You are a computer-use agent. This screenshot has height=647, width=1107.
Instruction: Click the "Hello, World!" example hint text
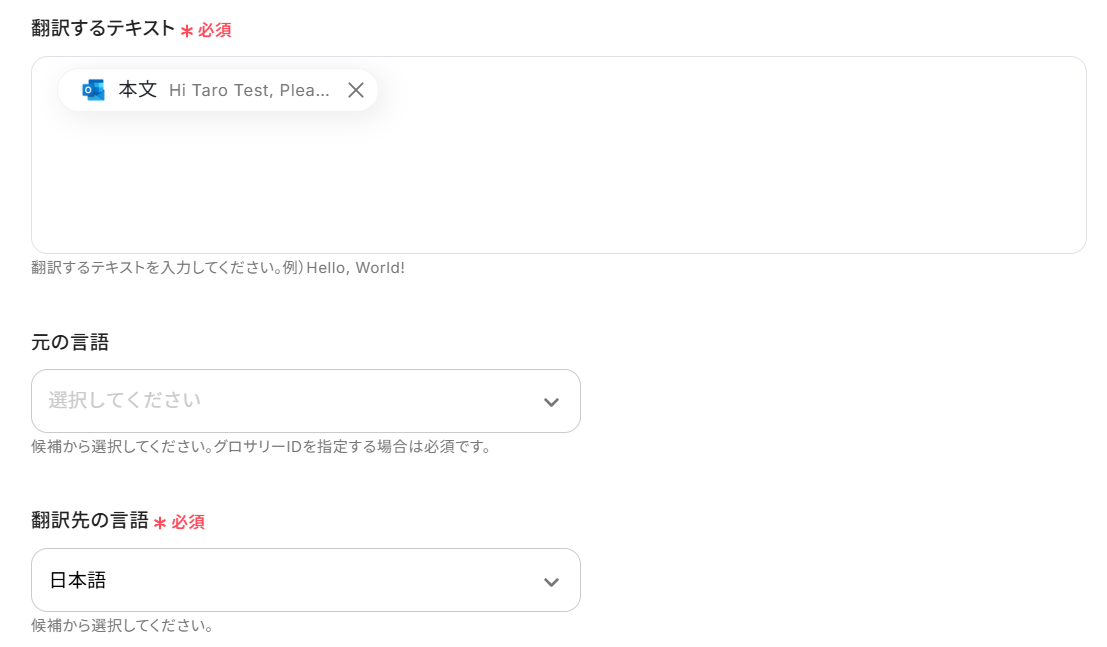tap(355, 268)
